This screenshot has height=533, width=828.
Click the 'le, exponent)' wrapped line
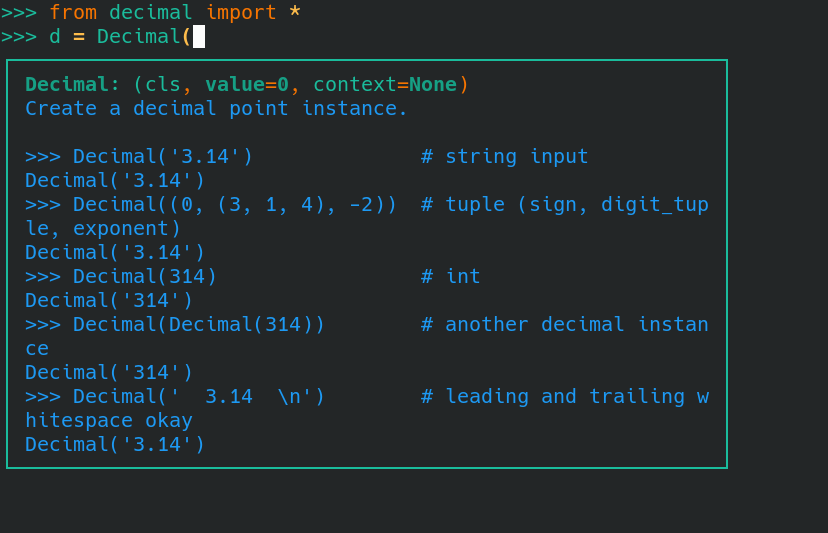[103, 229]
